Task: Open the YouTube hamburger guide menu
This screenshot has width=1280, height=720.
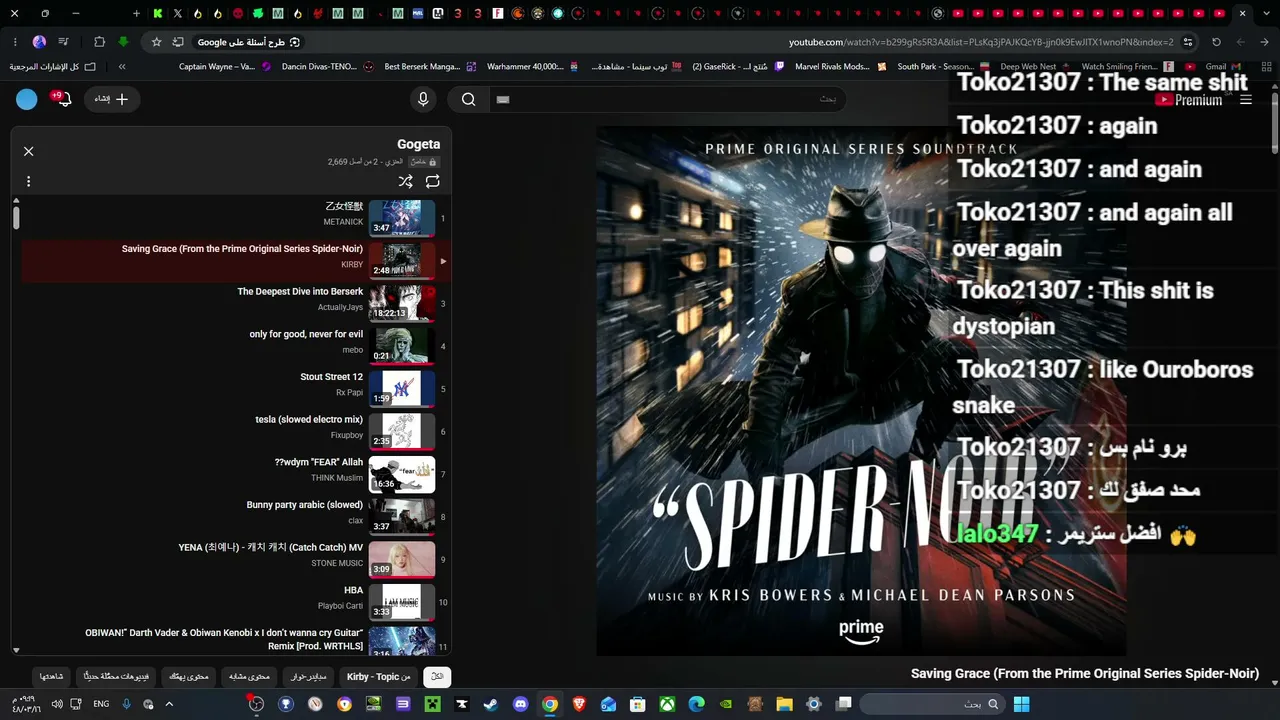Action: 1246,100
